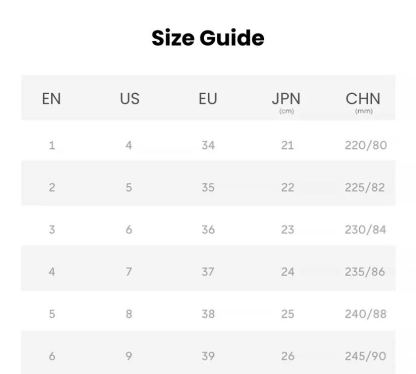Click EU size 36 cell

pos(208,230)
